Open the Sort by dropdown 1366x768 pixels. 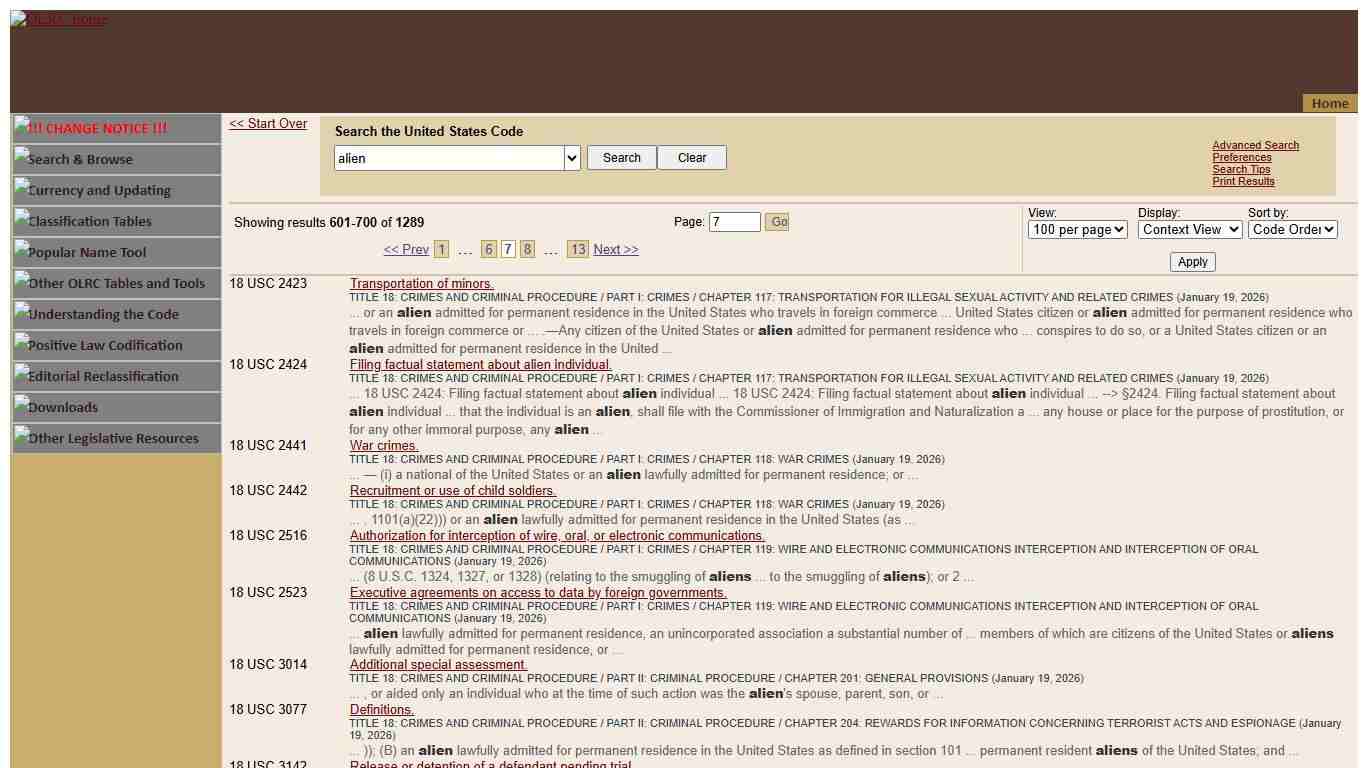[1292, 229]
